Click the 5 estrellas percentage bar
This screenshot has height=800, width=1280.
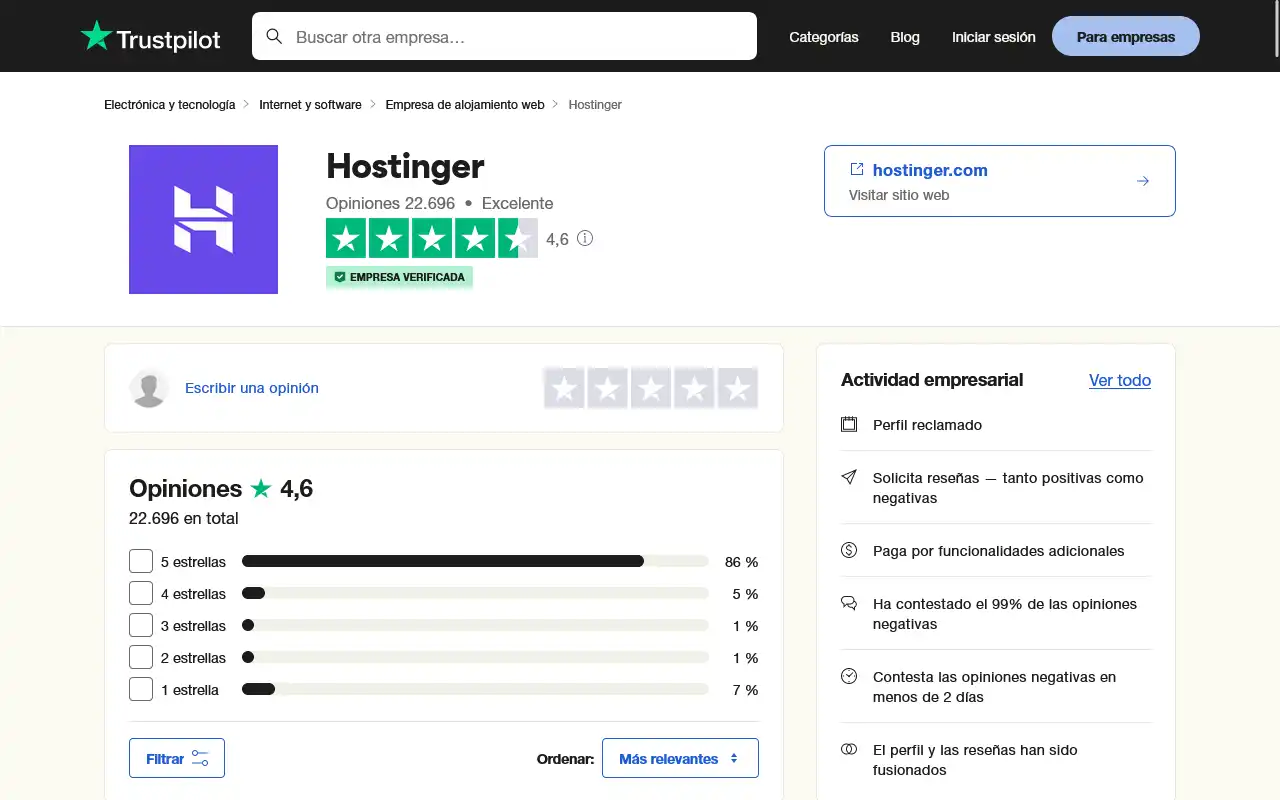click(x=475, y=561)
